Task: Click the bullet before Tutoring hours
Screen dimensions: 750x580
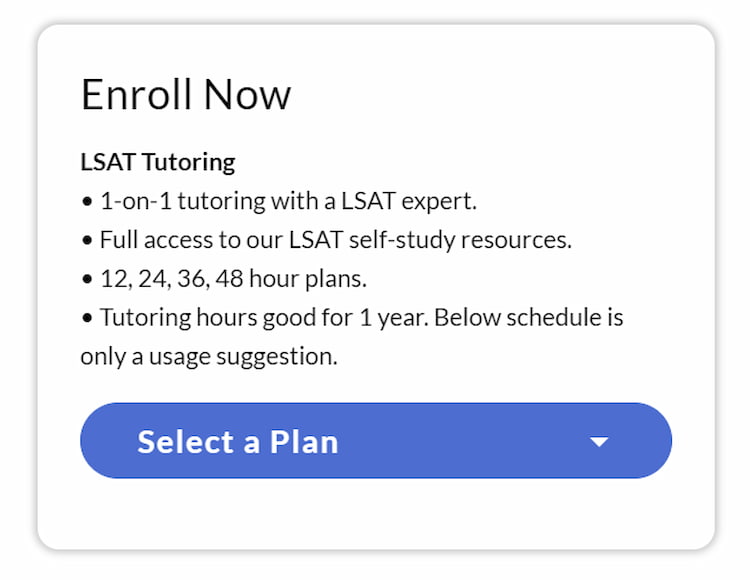Action: pos(87,318)
